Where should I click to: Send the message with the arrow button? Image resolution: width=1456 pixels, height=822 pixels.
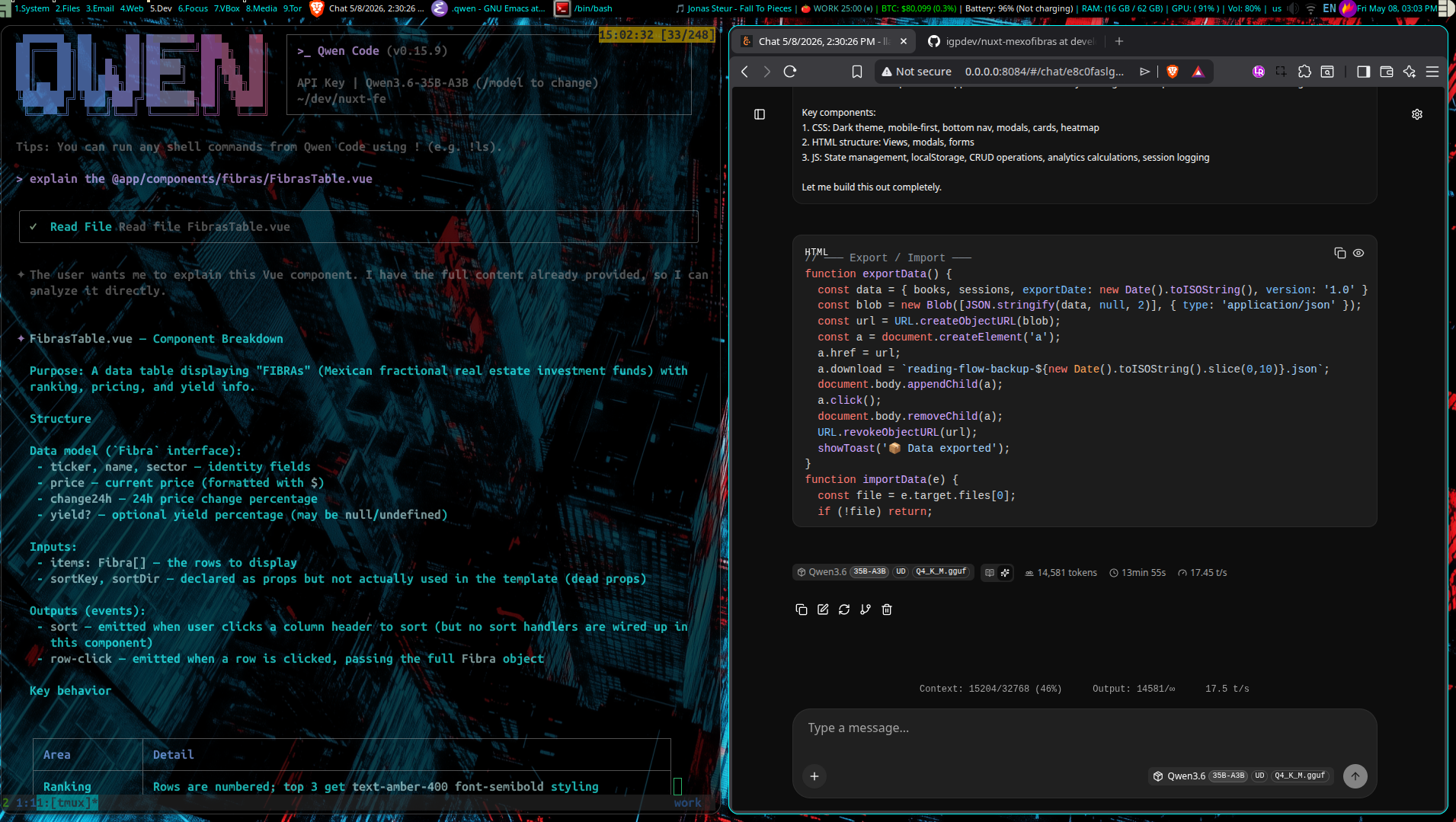(x=1355, y=776)
